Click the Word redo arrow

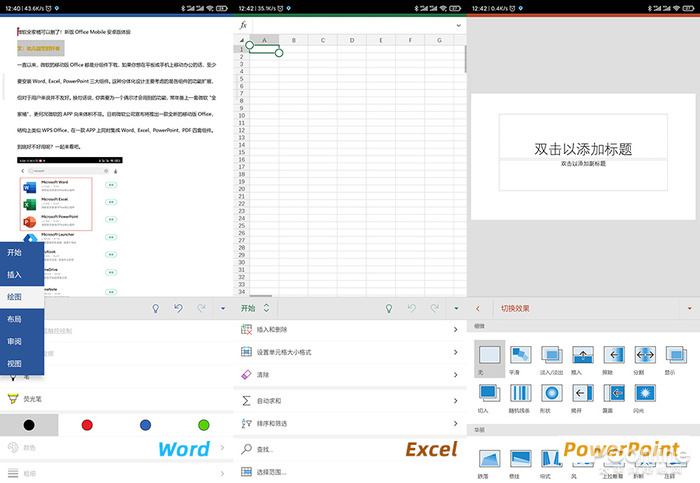coord(201,308)
